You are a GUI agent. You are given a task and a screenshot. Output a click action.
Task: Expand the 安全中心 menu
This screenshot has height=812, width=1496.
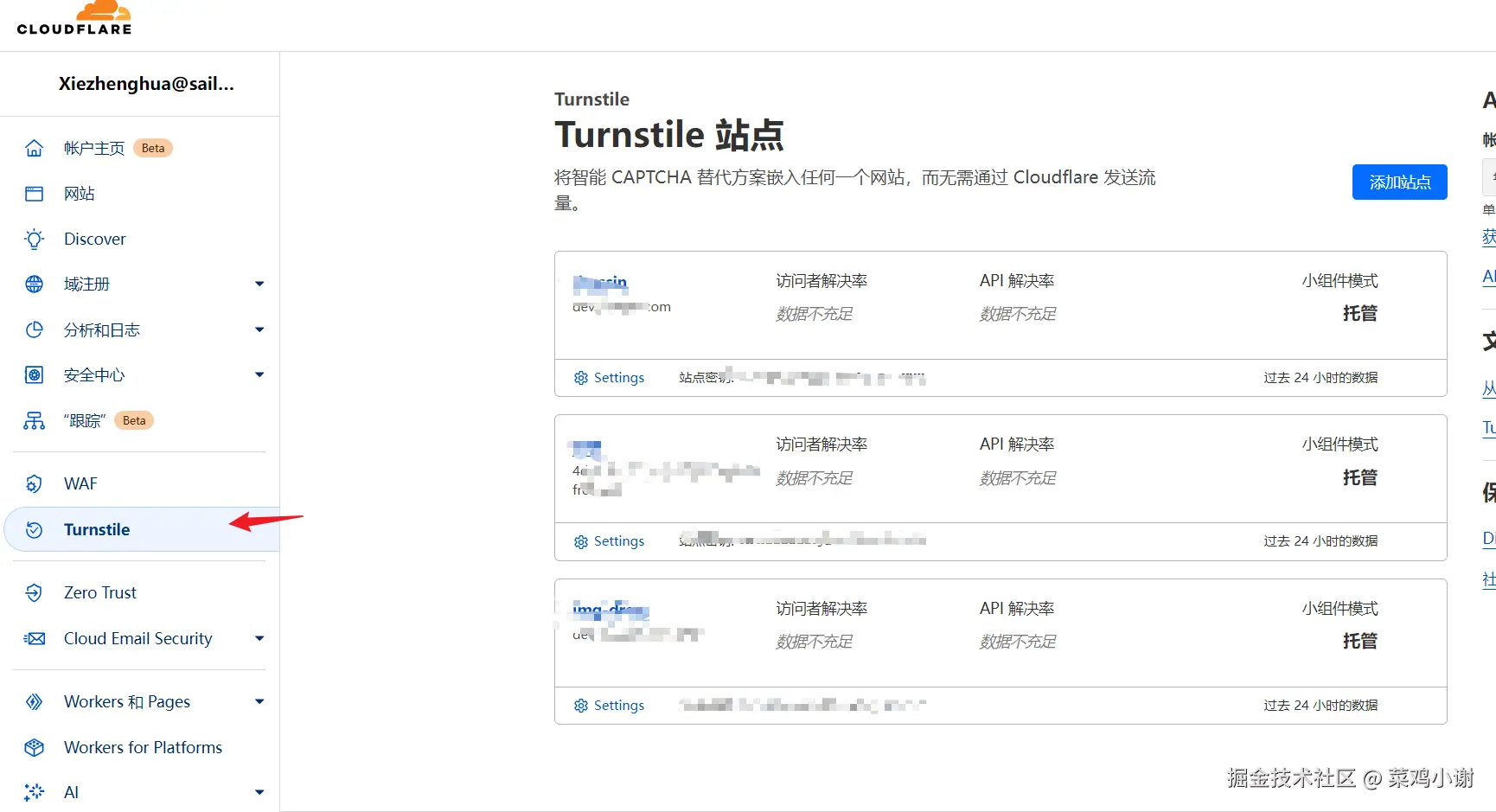(x=259, y=374)
